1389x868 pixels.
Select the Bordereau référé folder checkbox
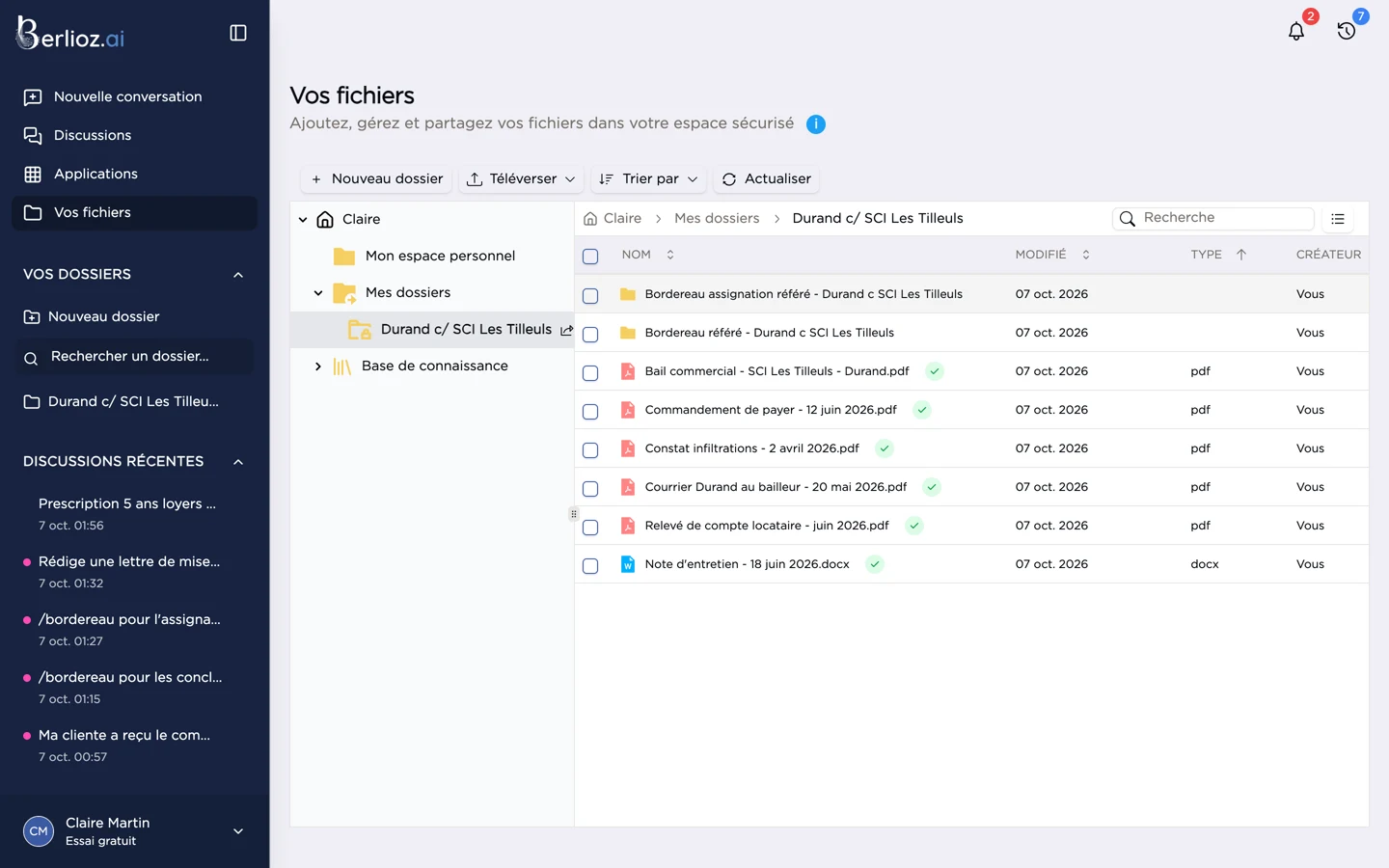click(x=590, y=335)
